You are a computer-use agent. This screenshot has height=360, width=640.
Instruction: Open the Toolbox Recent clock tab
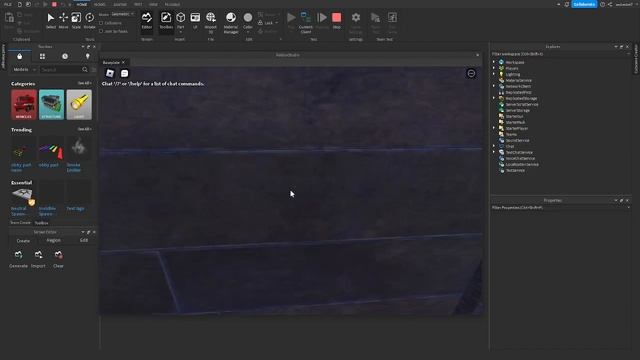click(x=65, y=56)
